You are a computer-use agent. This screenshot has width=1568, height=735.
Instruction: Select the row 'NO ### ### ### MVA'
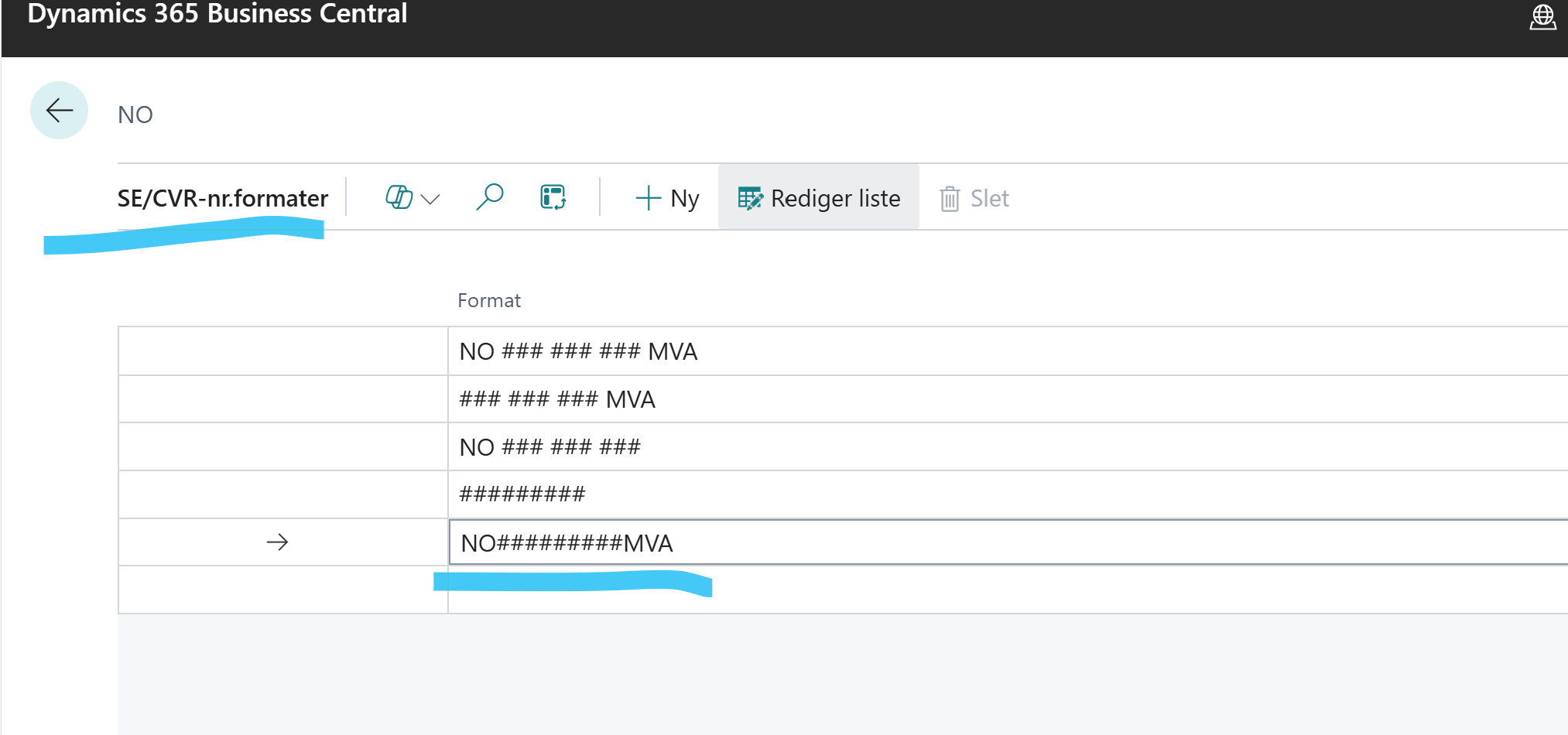578,352
